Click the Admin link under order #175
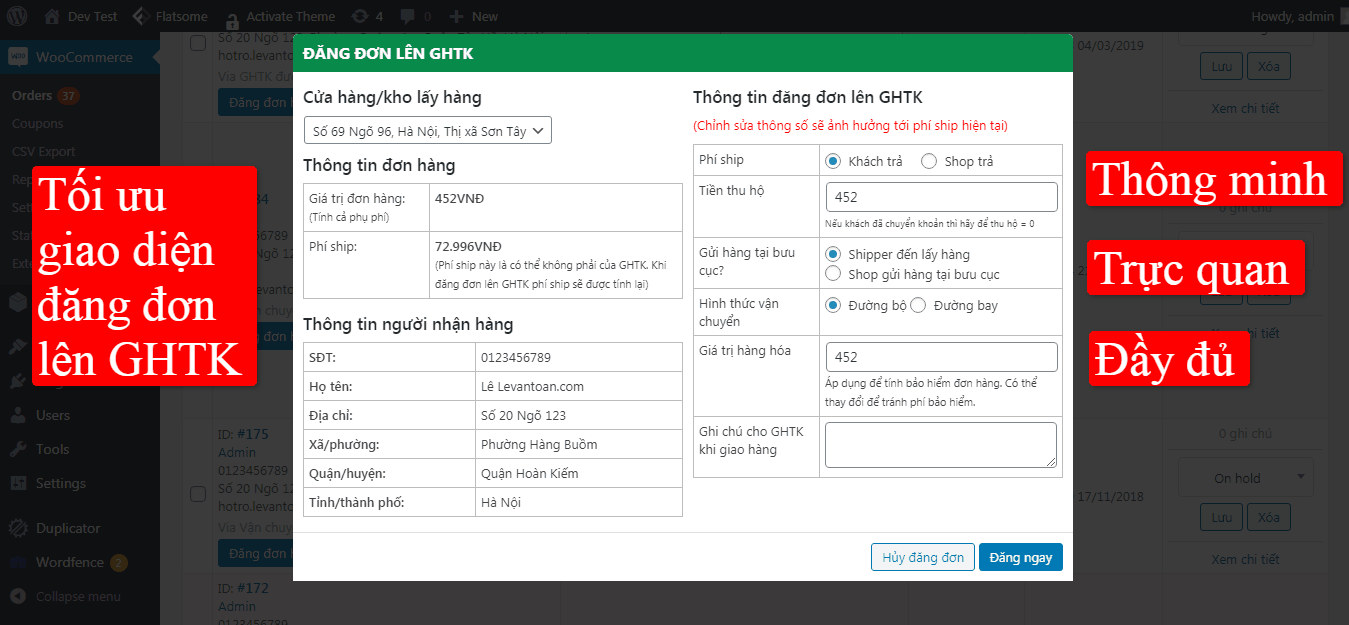The height and width of the screenshot is (625, 1349). pos(237,452)
